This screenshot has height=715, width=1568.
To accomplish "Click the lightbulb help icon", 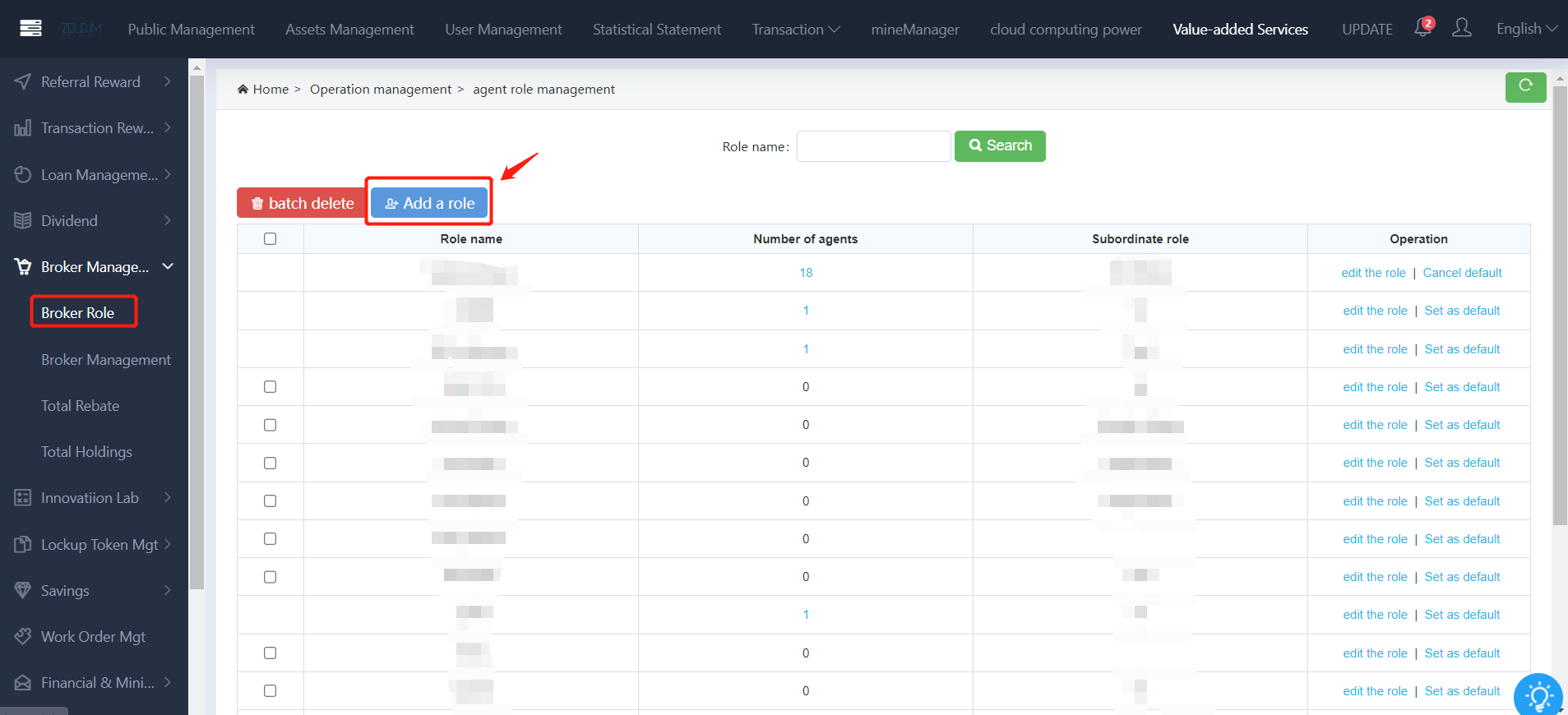I will point(1538,697).
